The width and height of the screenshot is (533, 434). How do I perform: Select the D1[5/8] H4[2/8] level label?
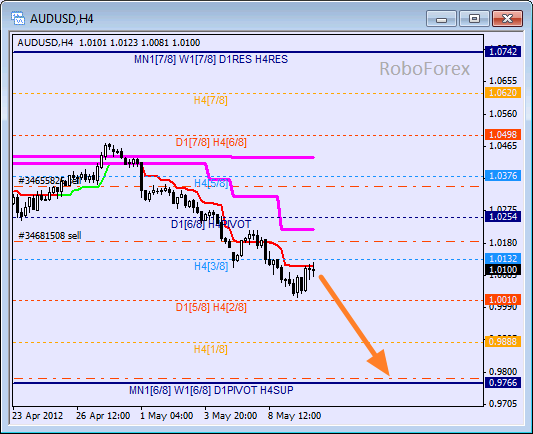click(211, 307)
